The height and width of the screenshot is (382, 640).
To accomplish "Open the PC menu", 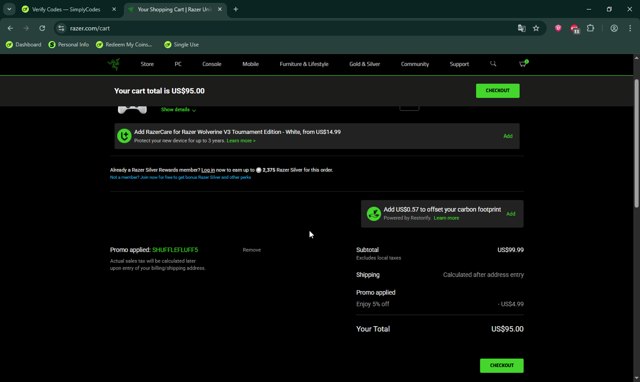I will coord(178,64).
